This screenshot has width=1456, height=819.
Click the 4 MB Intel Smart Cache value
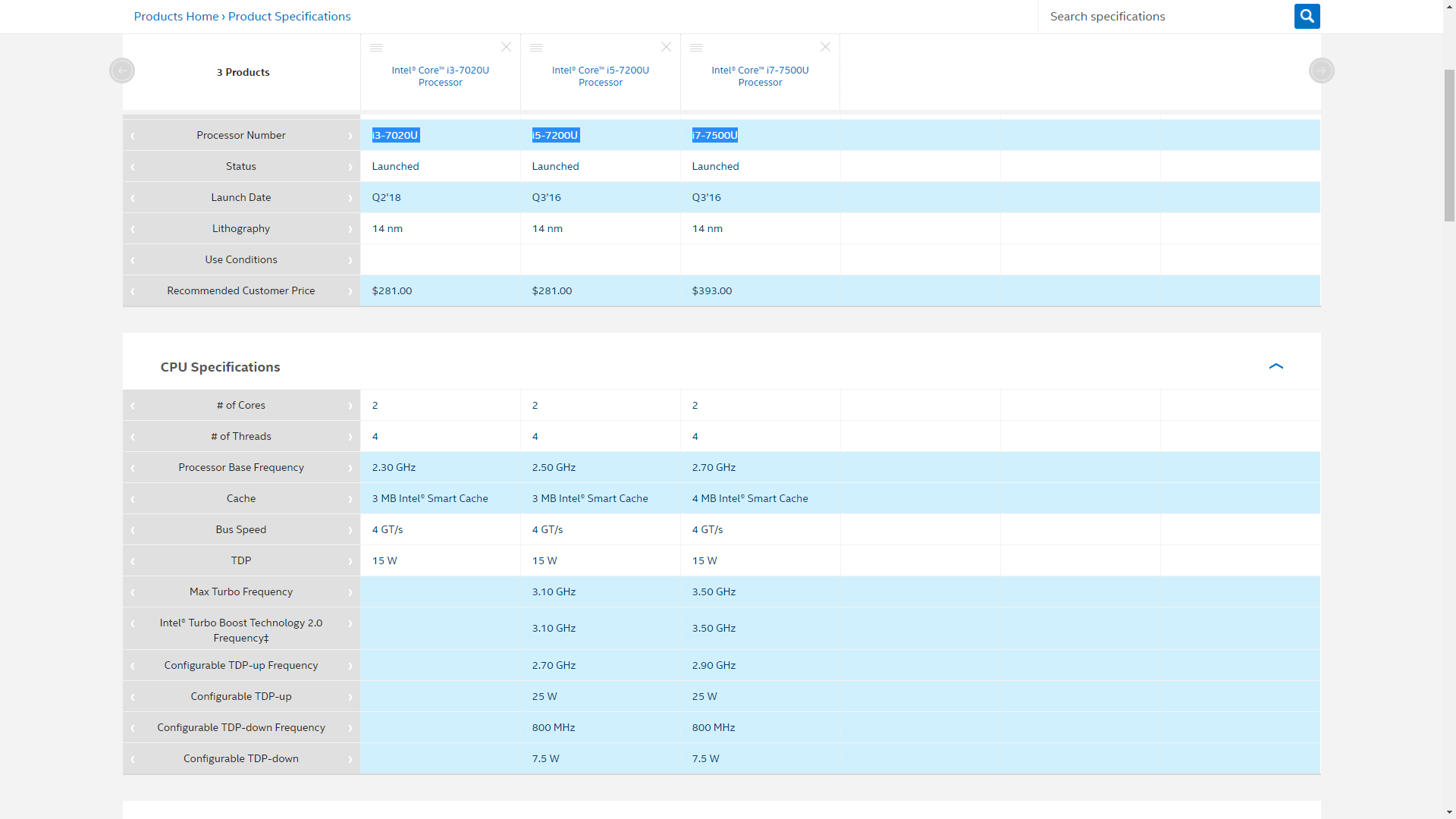pos(749,498)
